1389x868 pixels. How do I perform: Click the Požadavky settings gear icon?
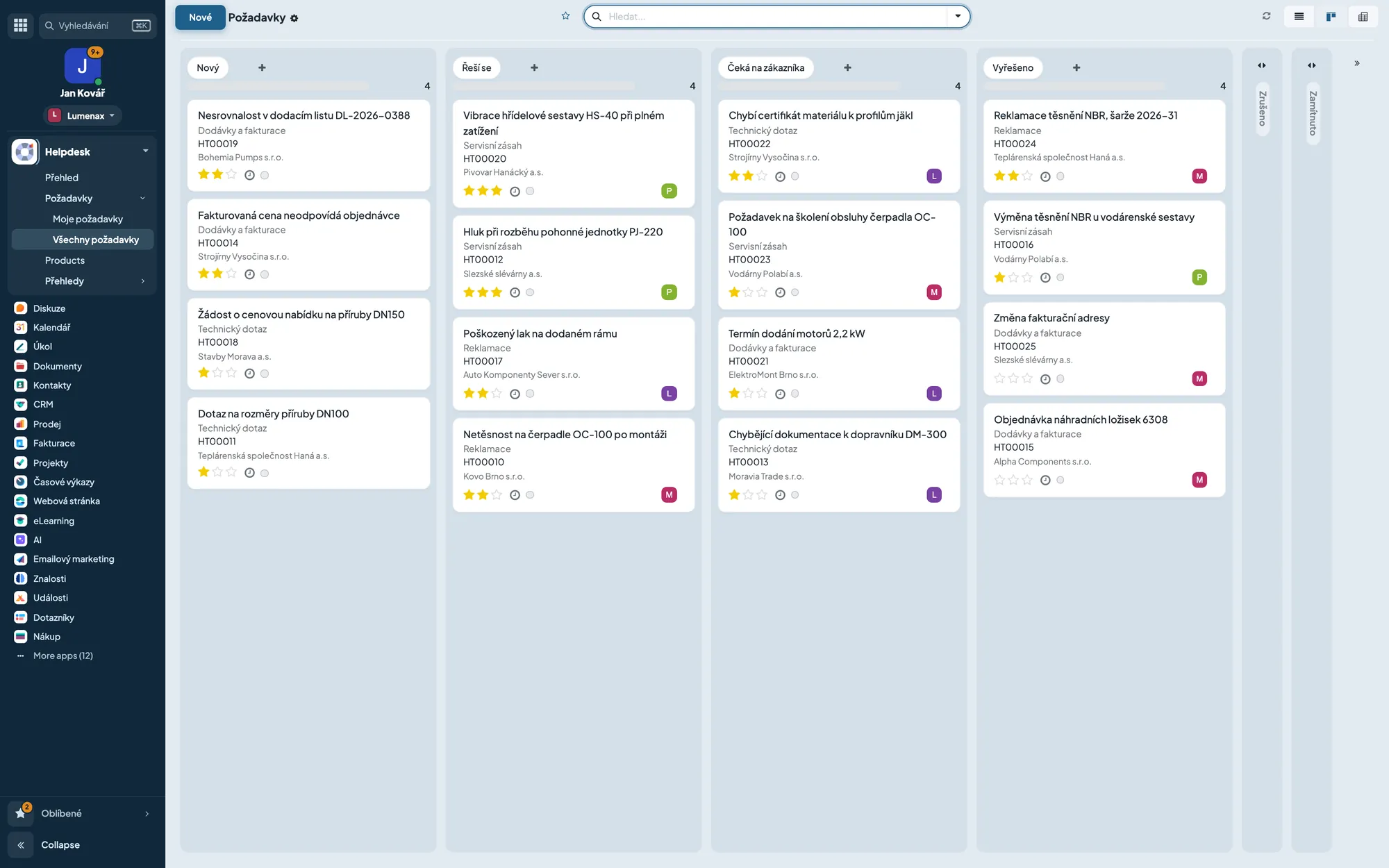[x=294, y=19]
